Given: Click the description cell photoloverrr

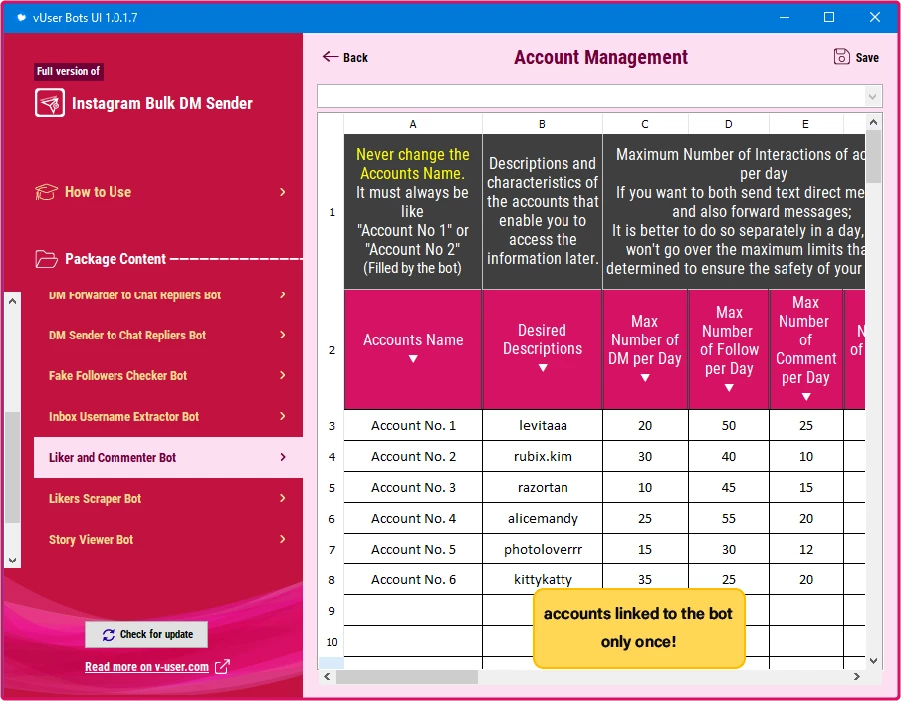Looking at the screenshot, I should point(542,550).
